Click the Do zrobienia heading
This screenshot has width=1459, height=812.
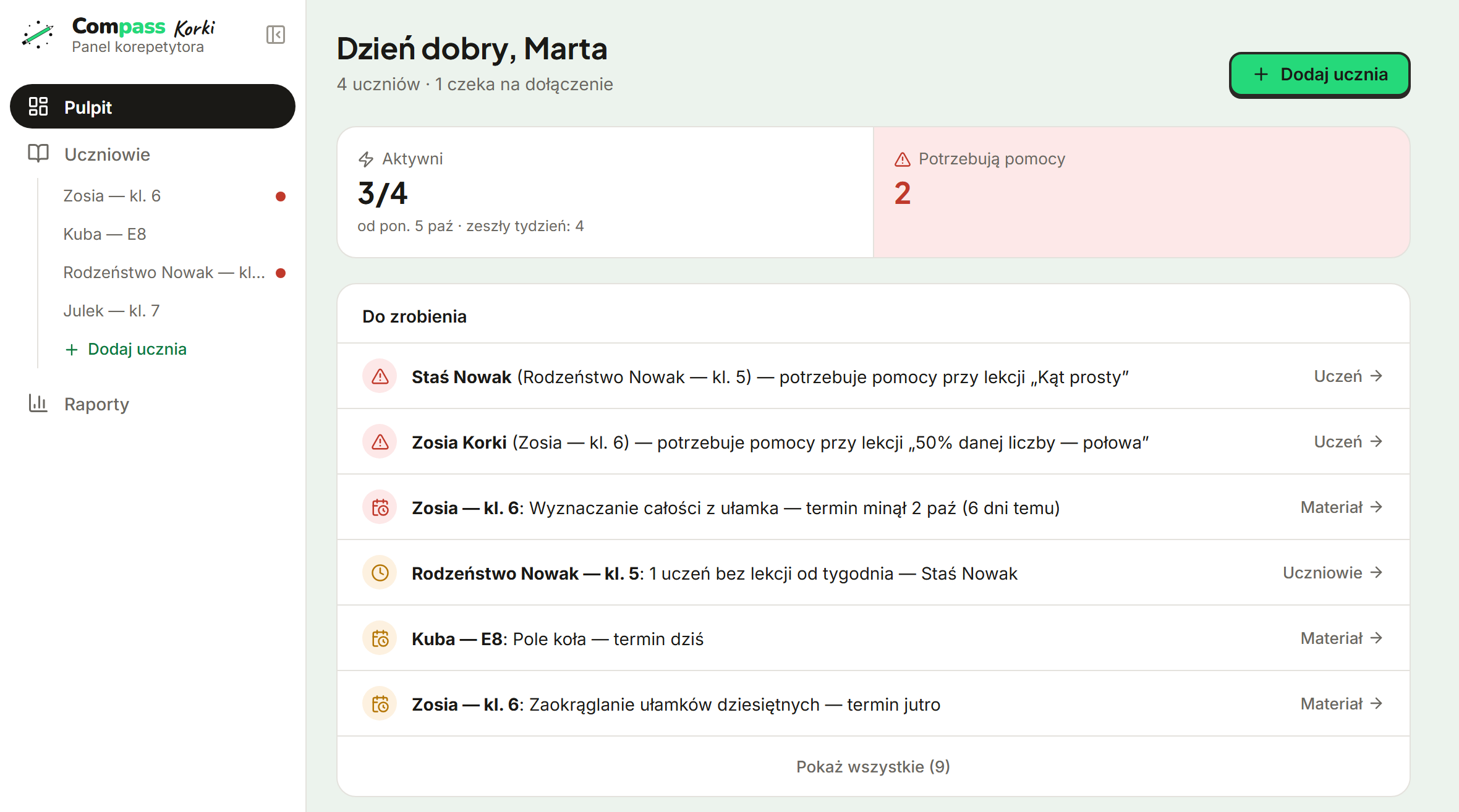[x=414, y=316]
